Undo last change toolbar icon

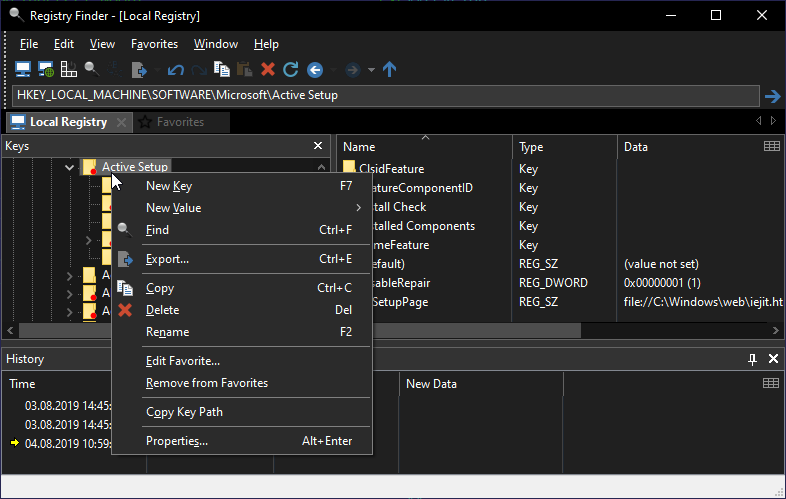(175, 70)
